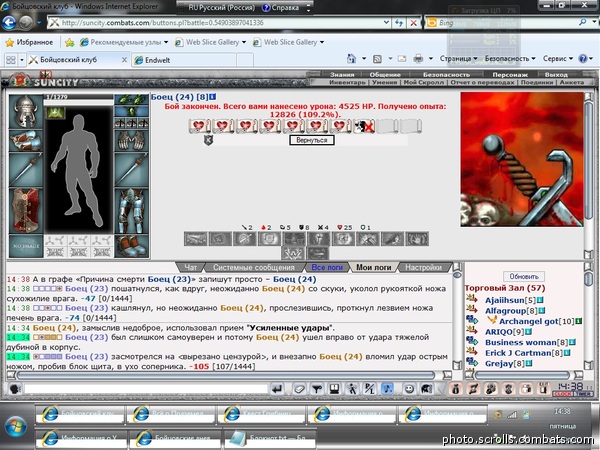
Task: Open the Отчет о переводах link
Action: coord(482,82)
